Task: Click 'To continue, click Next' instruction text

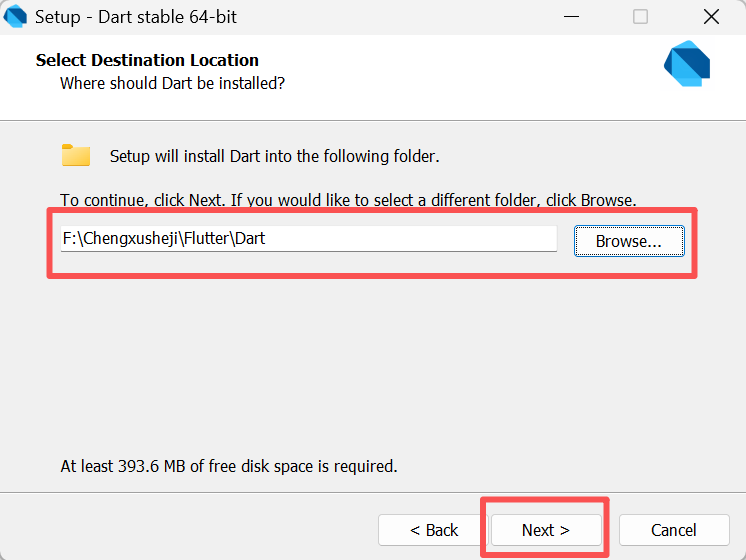Action: click(x=348, y=200)
